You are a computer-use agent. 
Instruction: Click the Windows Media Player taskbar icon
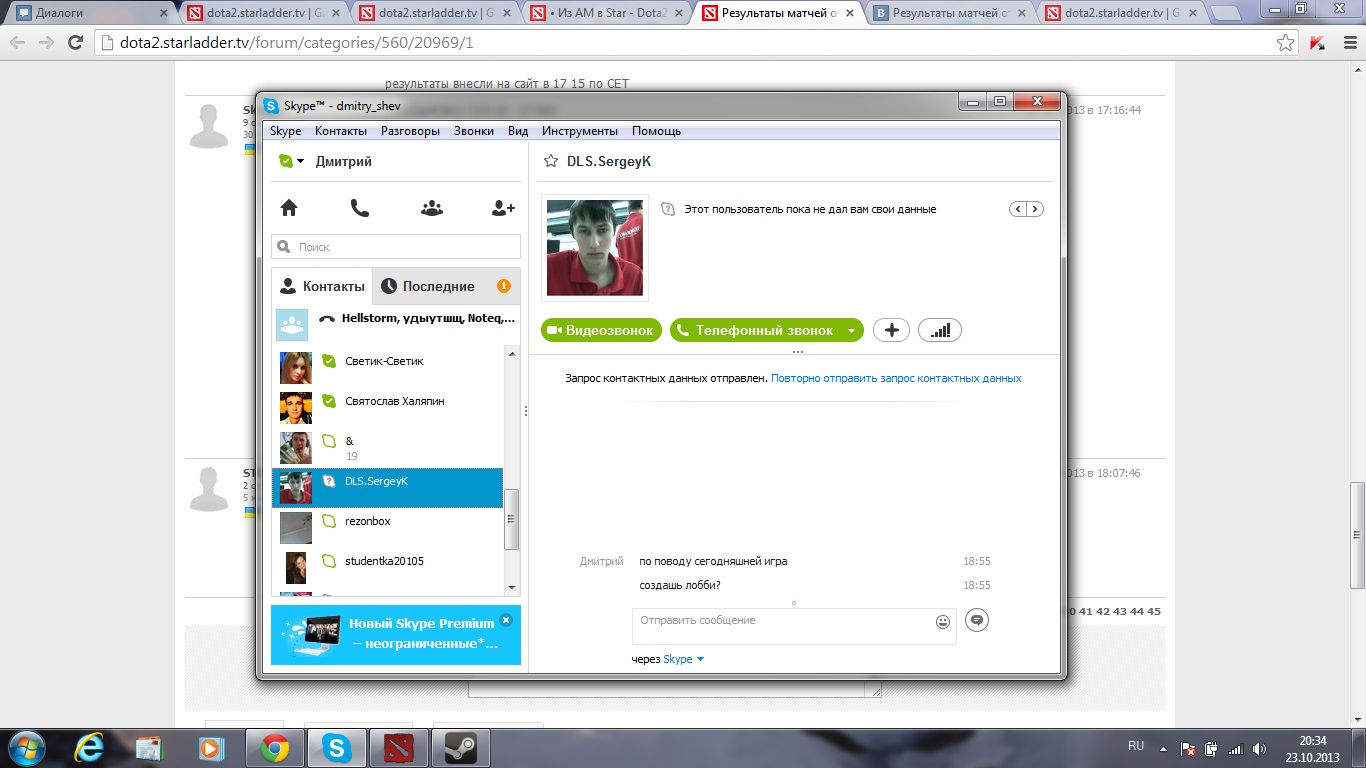(212, 748)
